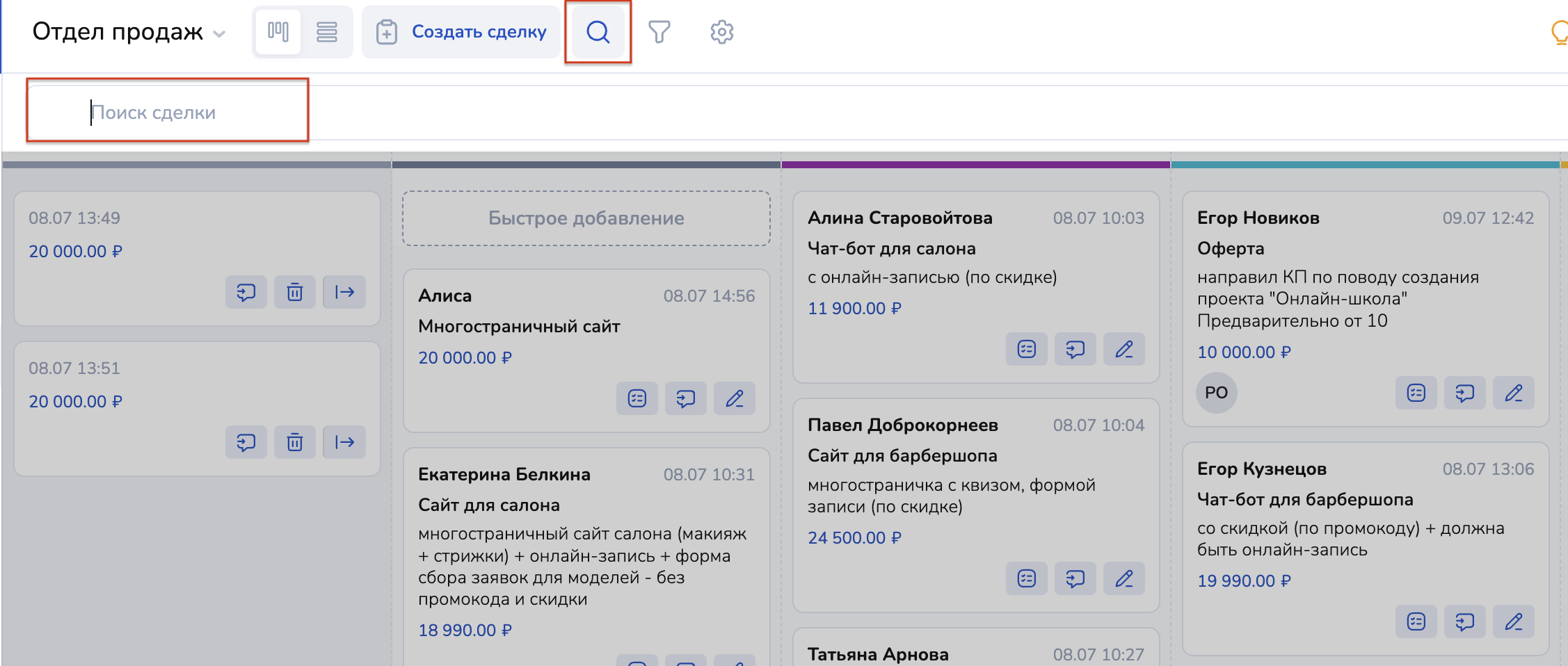Open the funnel filter icon
Image resolution: width=1568 pixels, height=666 pixels.
(x=659, y=32)
